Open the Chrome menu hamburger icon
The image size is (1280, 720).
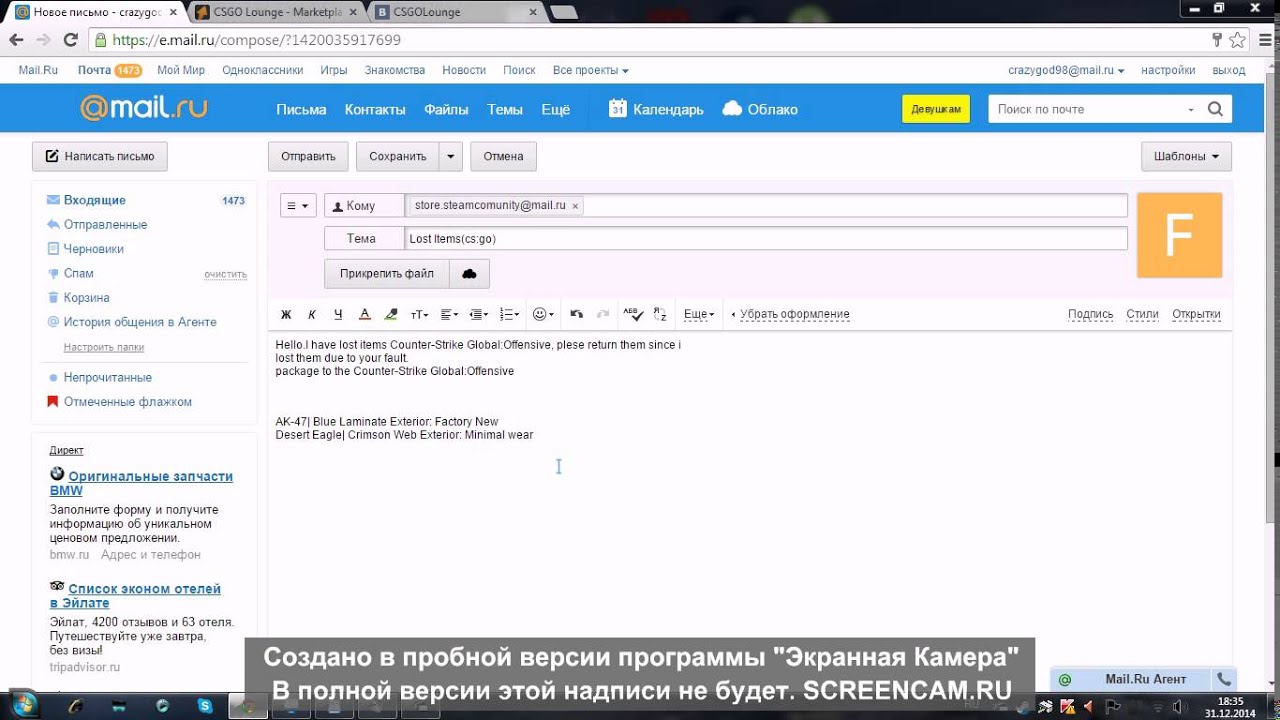pyautogui.click(x=1263, y=40)
